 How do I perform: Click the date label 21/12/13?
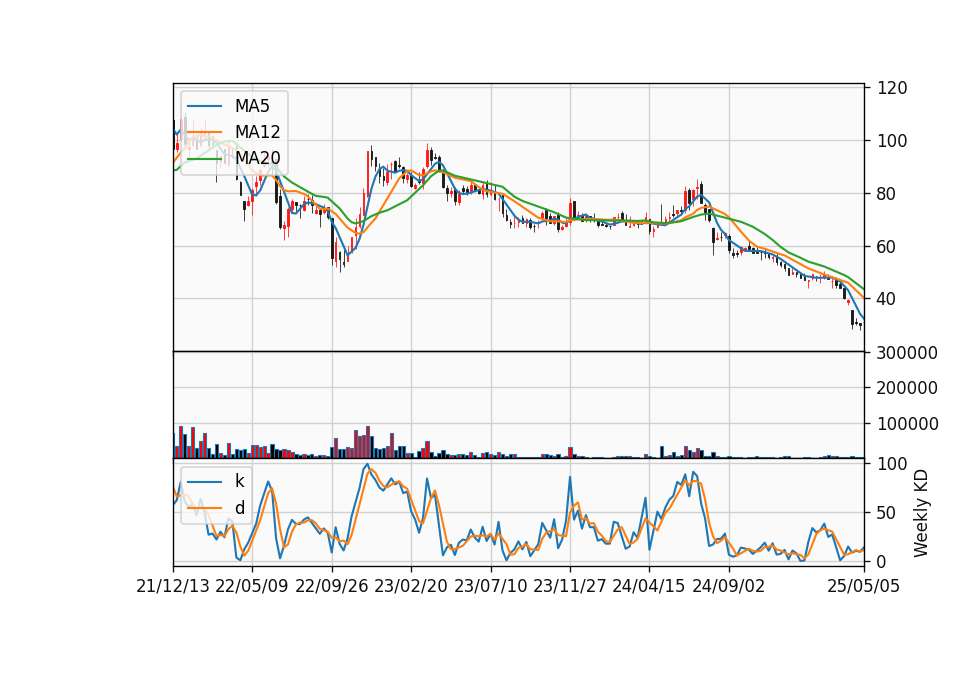173,586
